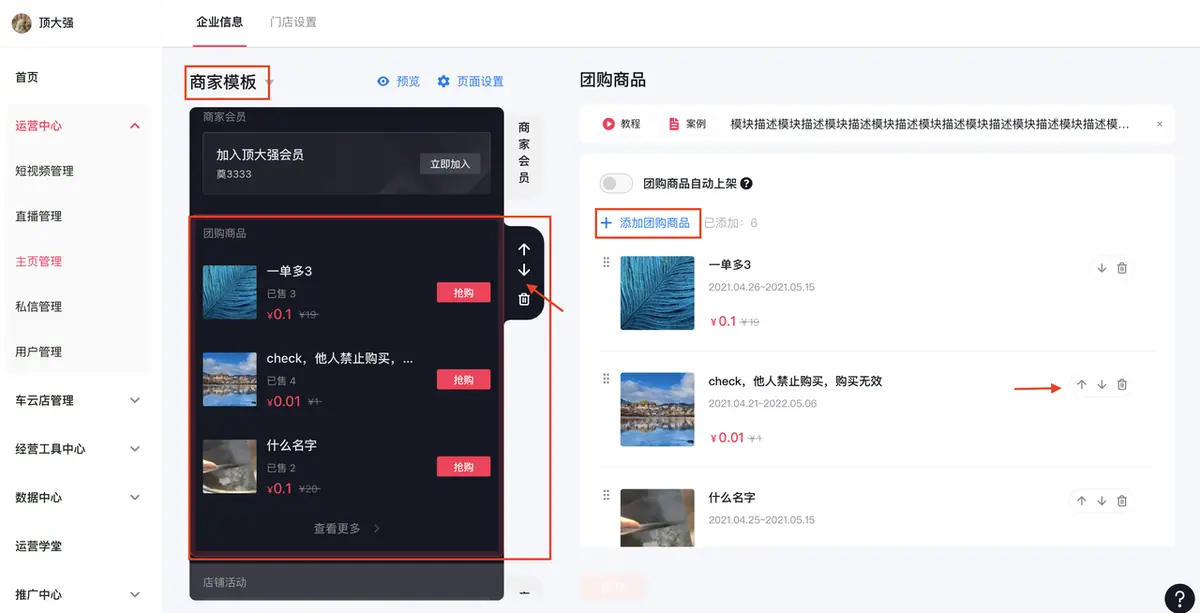This screenshot has width=1200, height=613.
Task: Grab drag handle of 什么名字 row
Action: (606, 495)
